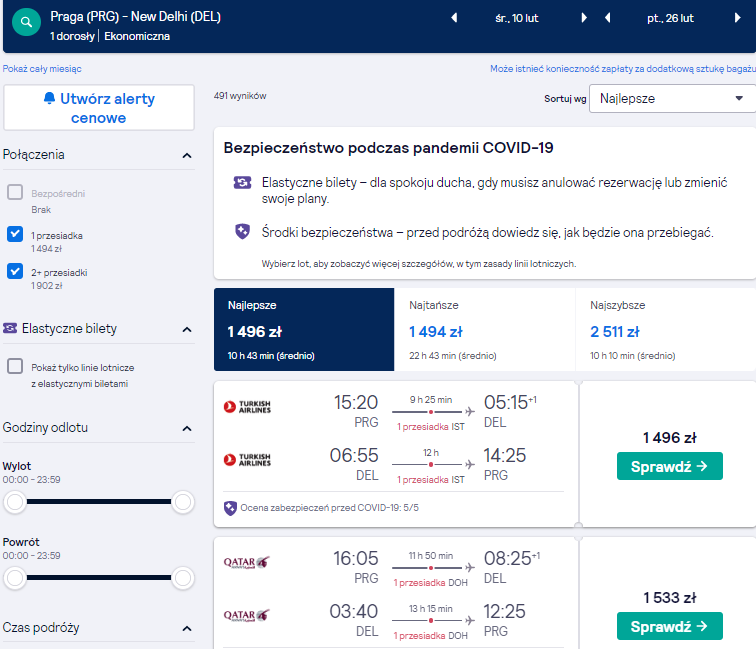Go to next departure date arrow
The width and height of the screenshot is (756, 649).
click(x=584, y=18)
